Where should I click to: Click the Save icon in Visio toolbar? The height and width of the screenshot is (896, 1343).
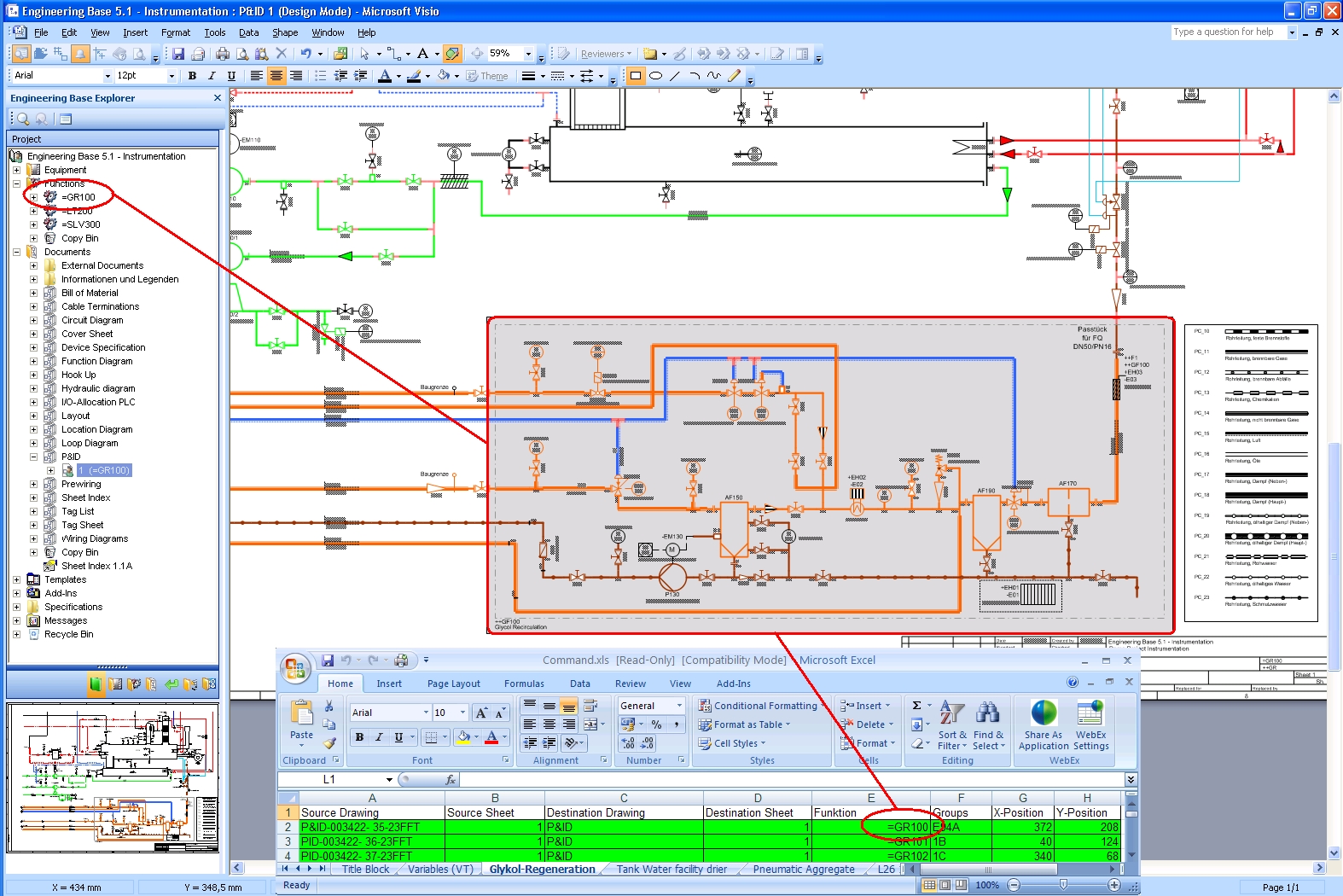(x=178, y=54)
